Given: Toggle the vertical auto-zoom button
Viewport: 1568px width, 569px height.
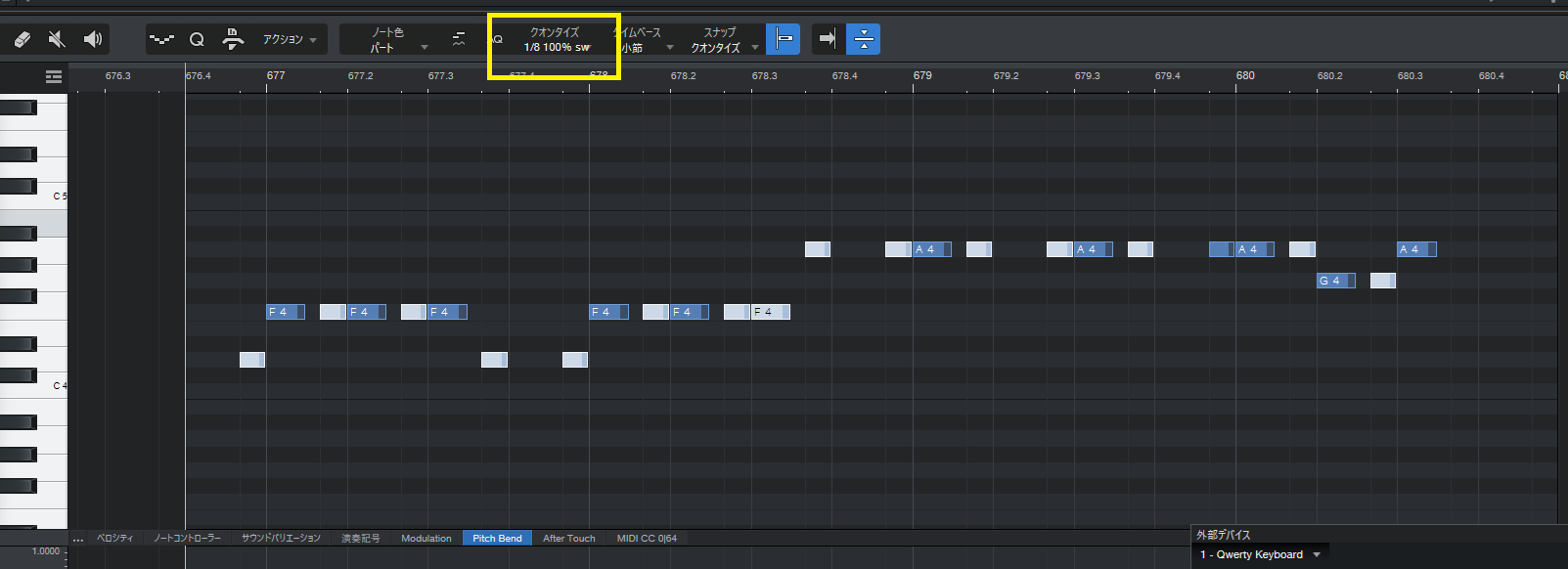Looking at the screenshot, I should (x=864, y=39).
